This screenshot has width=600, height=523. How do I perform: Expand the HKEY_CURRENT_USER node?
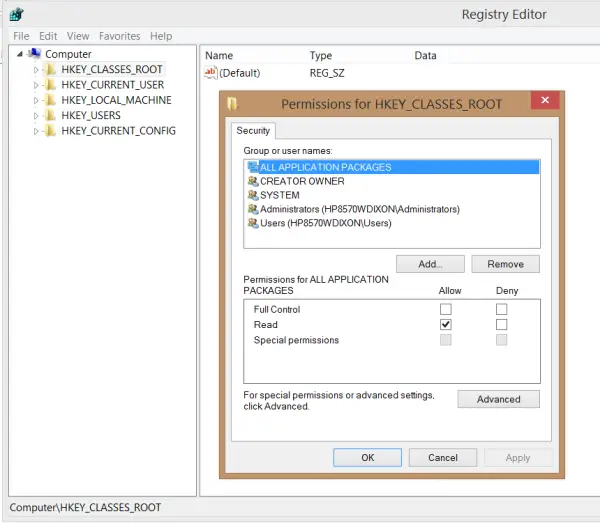pos(36,85)
